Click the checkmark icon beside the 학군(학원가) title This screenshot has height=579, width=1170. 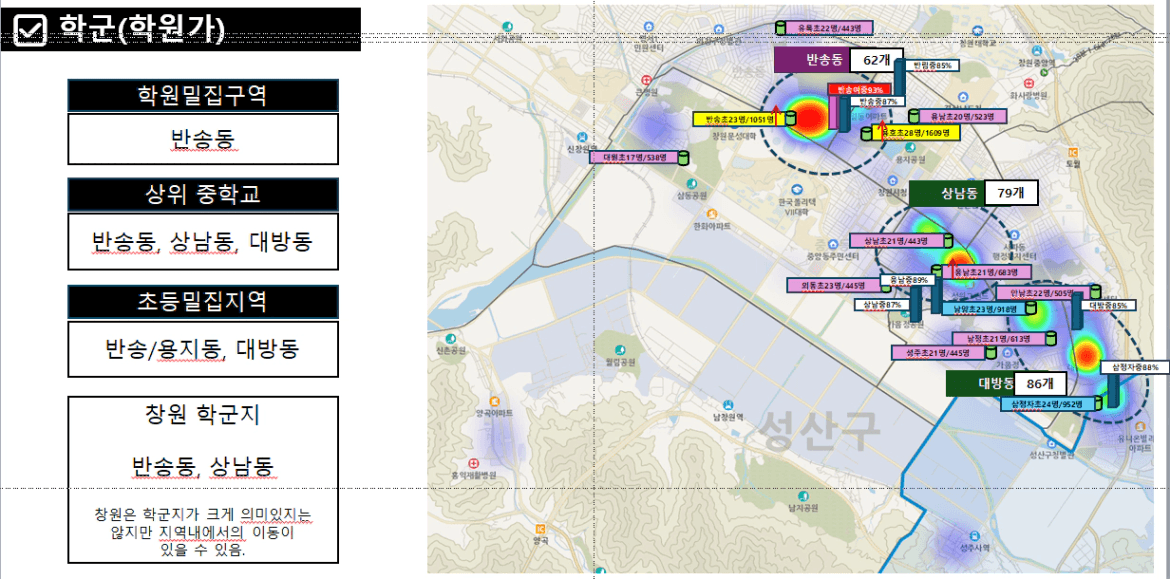coord(31,29)
